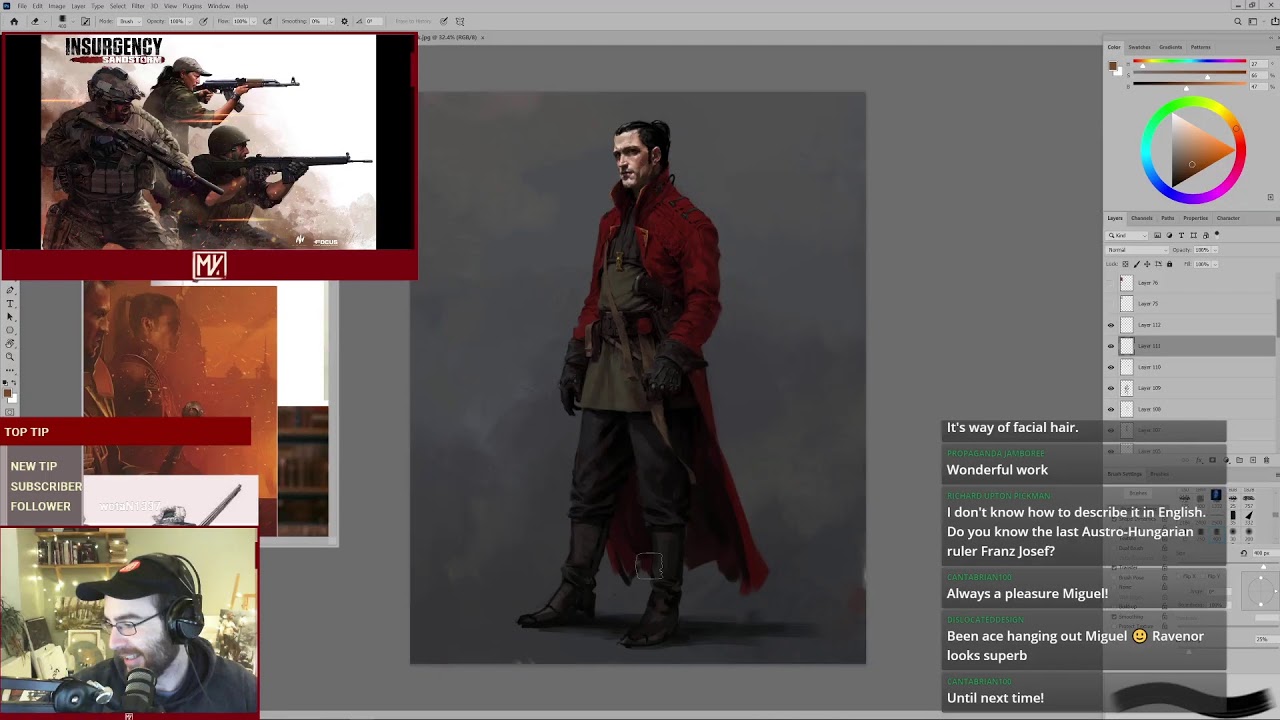Click Erase to History option

click(413, 21)
